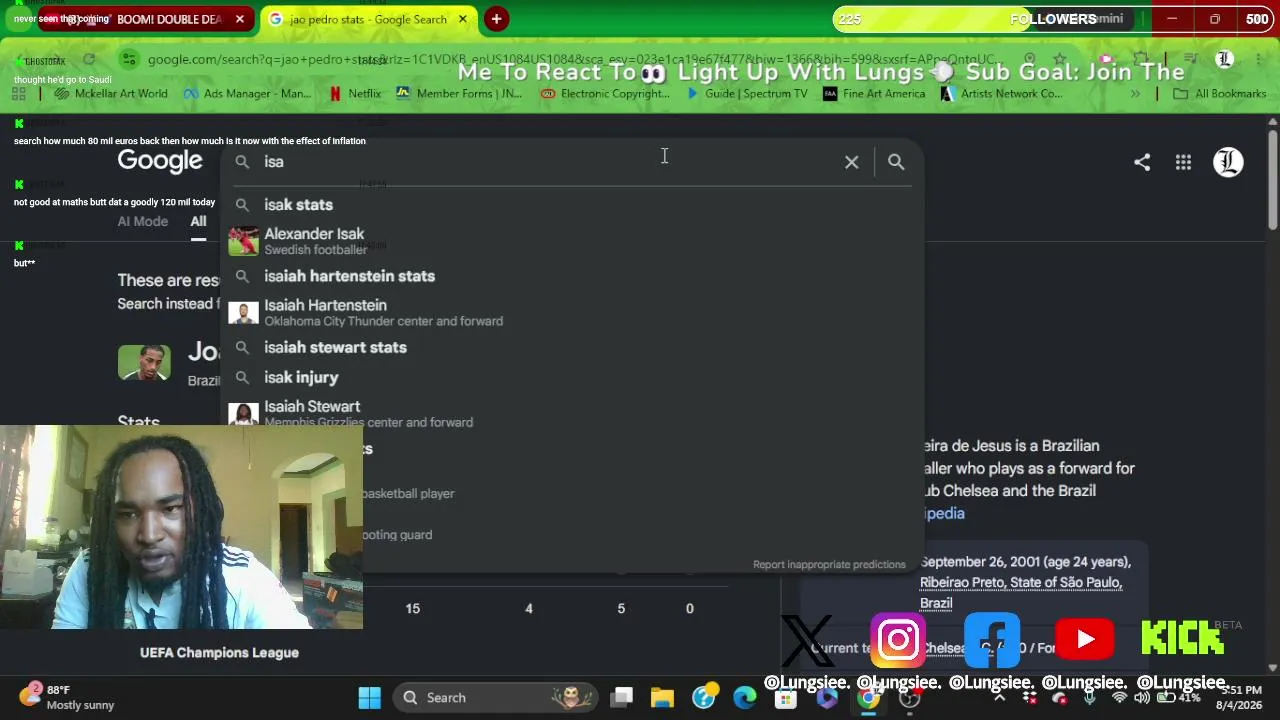Expand the bookmarks overflow chevron
This screenshot has height=720, width=1280.
pyautogui.click(x=1135, y=94)
